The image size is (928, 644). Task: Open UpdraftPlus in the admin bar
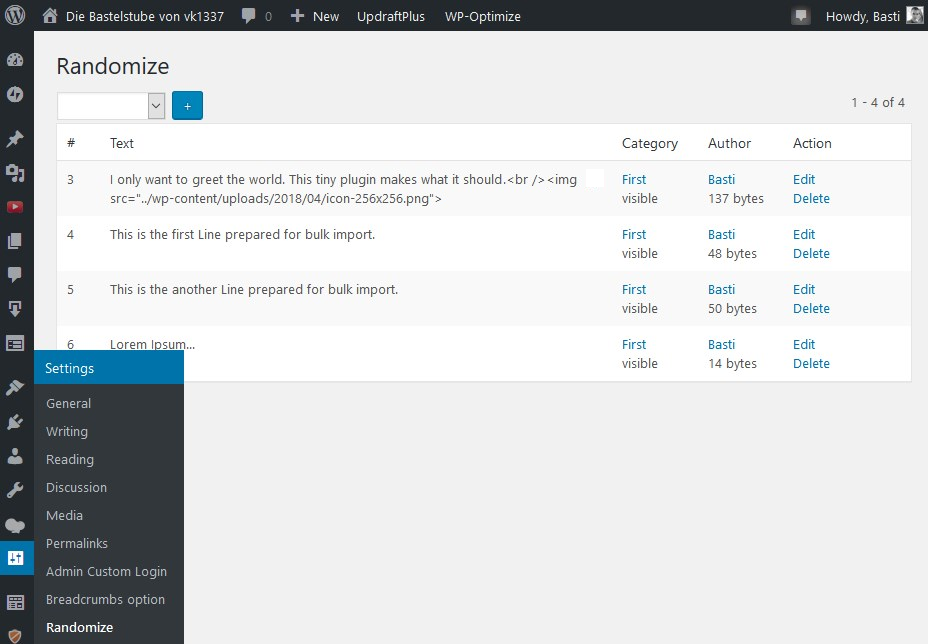(x=392, y=16)
